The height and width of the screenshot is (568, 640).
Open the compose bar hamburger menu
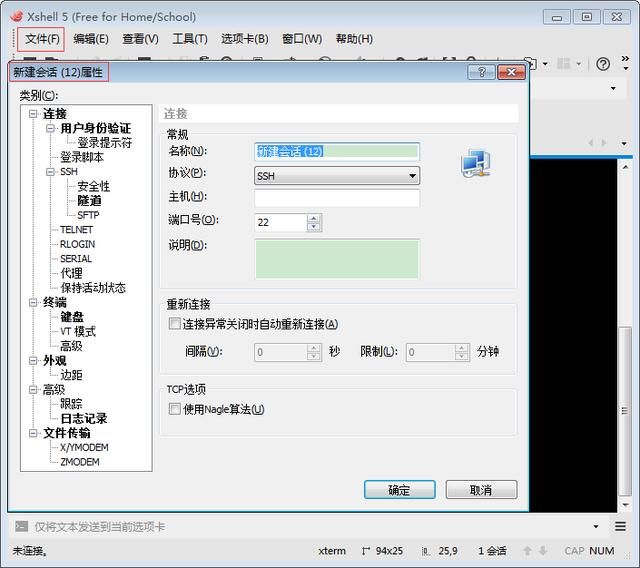coord(620,526)
